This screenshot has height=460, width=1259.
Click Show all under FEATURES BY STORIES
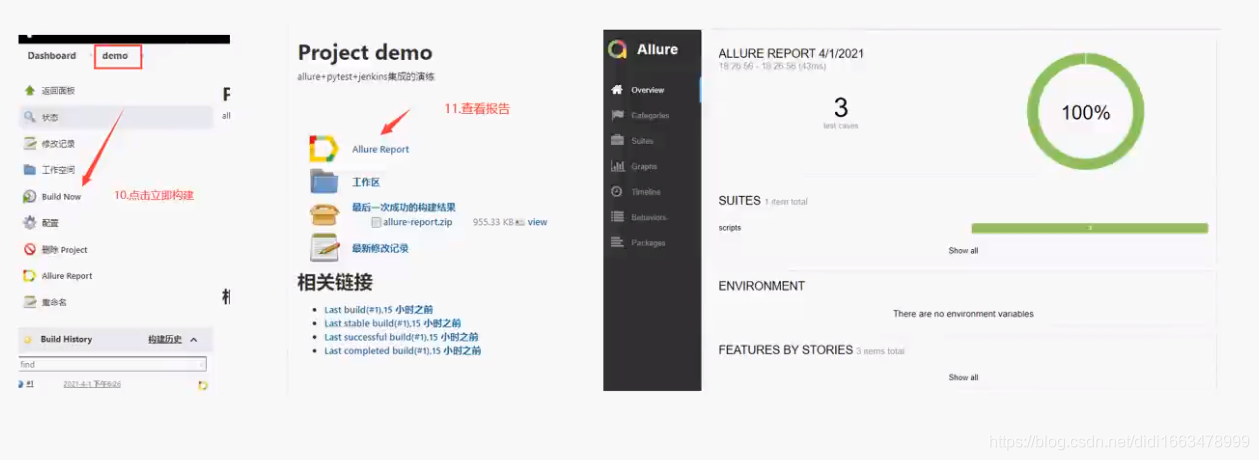963,378
